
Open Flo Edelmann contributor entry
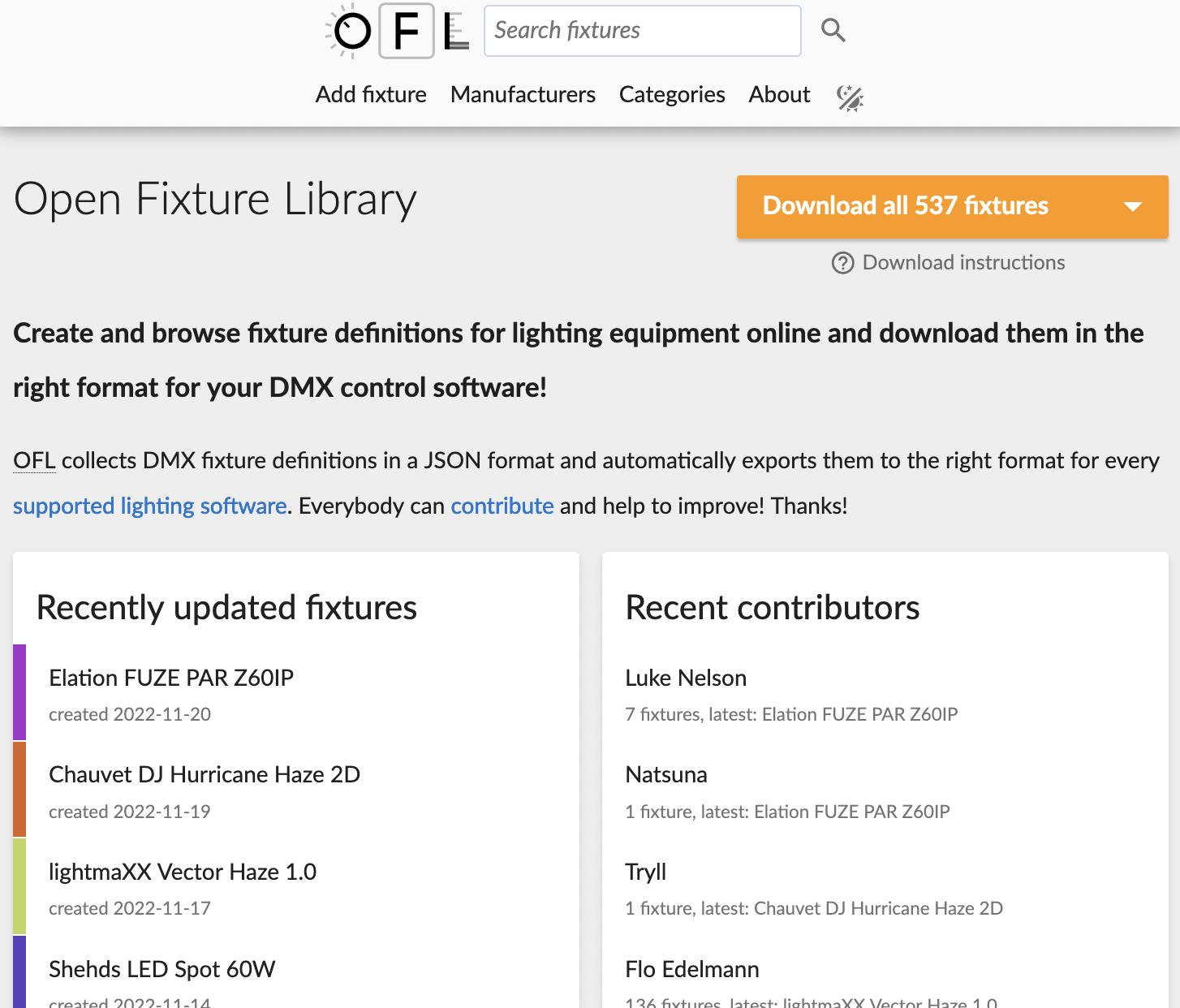(x=692, y=969)
